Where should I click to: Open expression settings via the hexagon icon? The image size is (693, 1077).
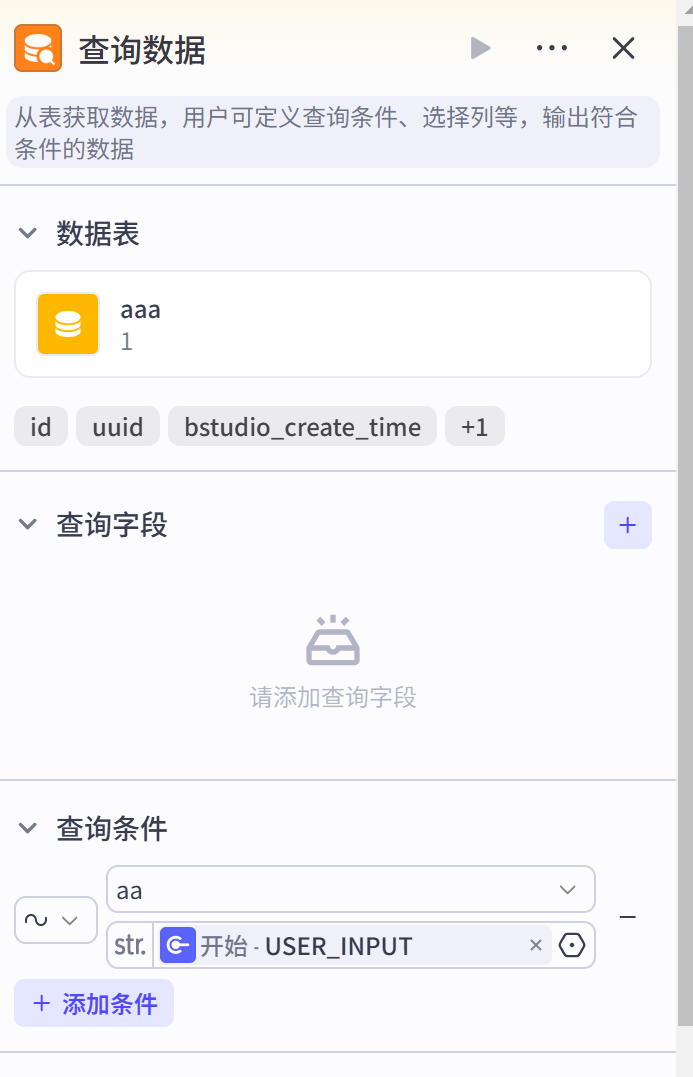[572, 944]
